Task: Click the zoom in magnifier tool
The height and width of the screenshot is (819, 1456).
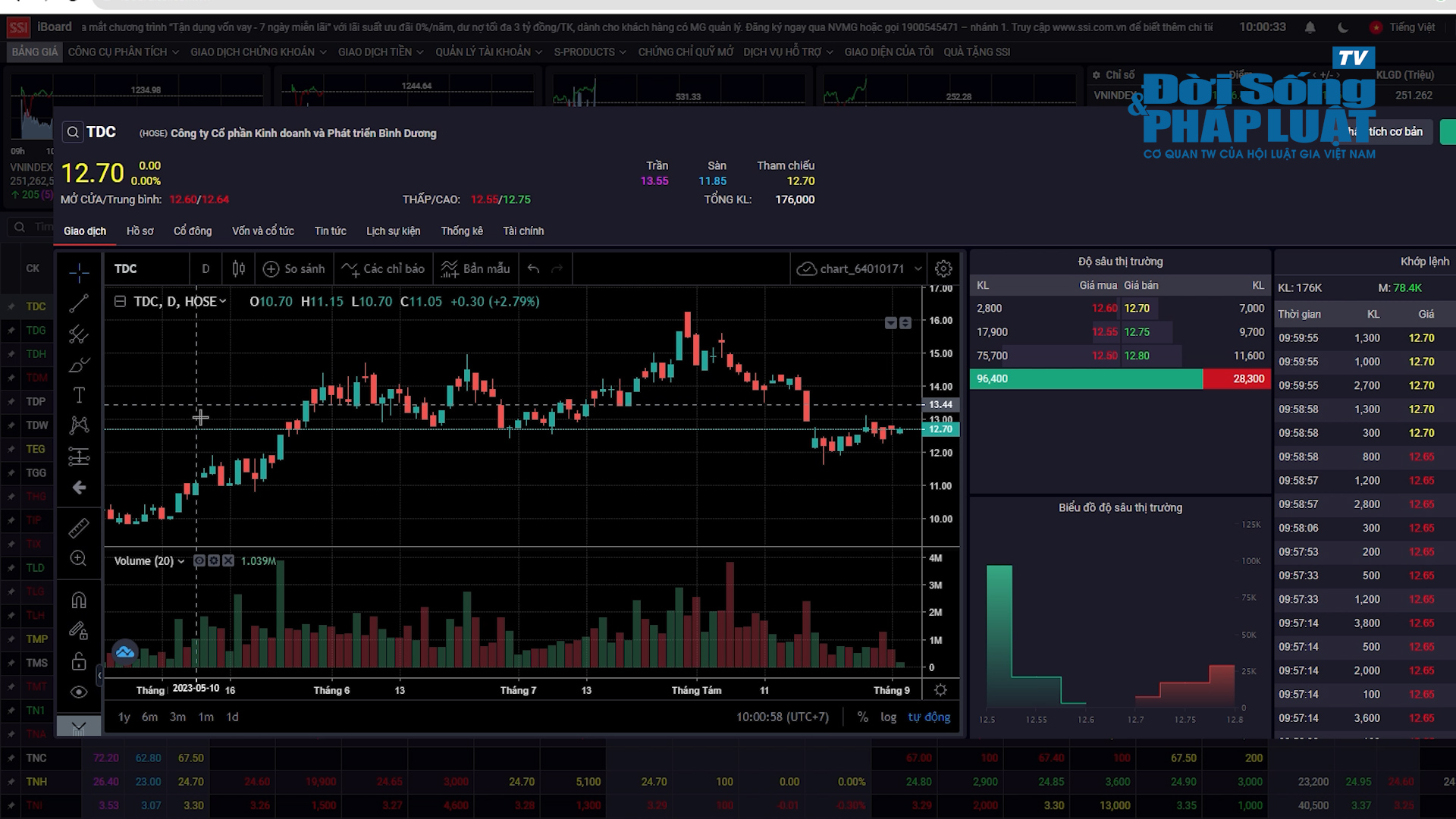Action: click(x=79, y=559)
